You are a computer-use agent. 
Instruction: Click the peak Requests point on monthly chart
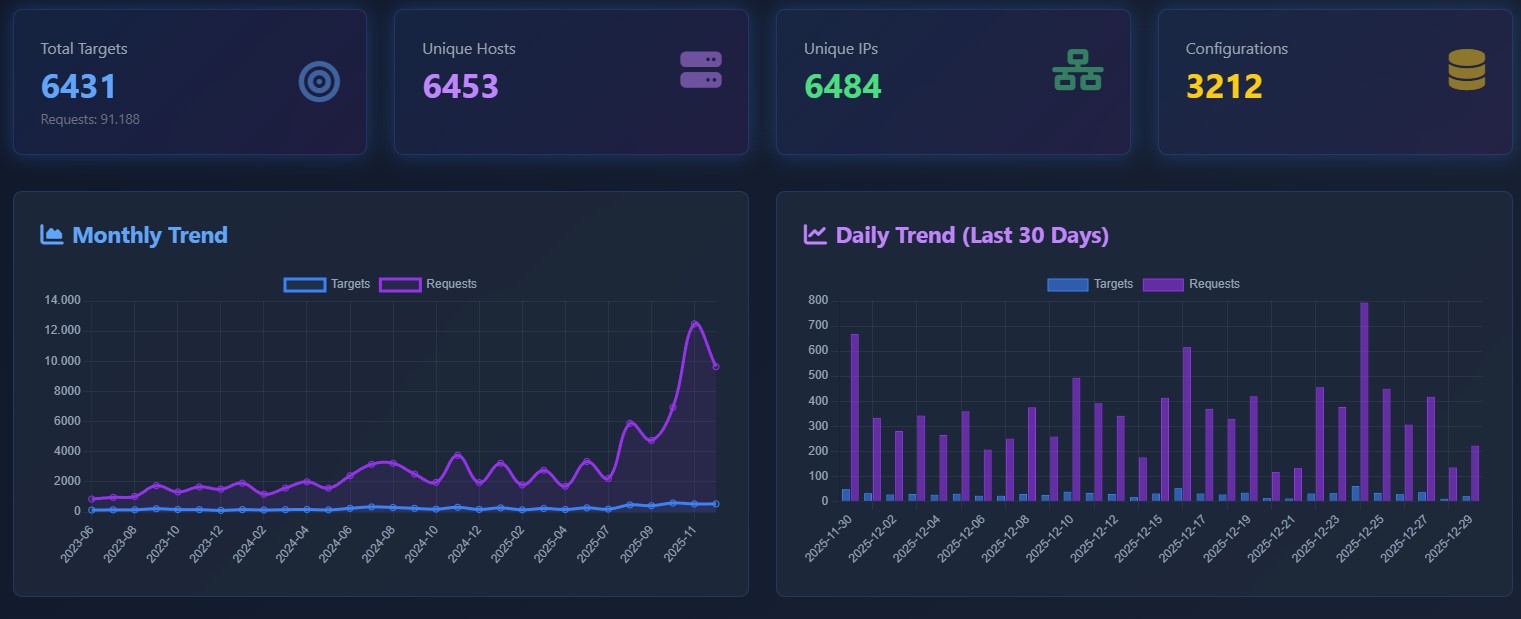point(694,324)
